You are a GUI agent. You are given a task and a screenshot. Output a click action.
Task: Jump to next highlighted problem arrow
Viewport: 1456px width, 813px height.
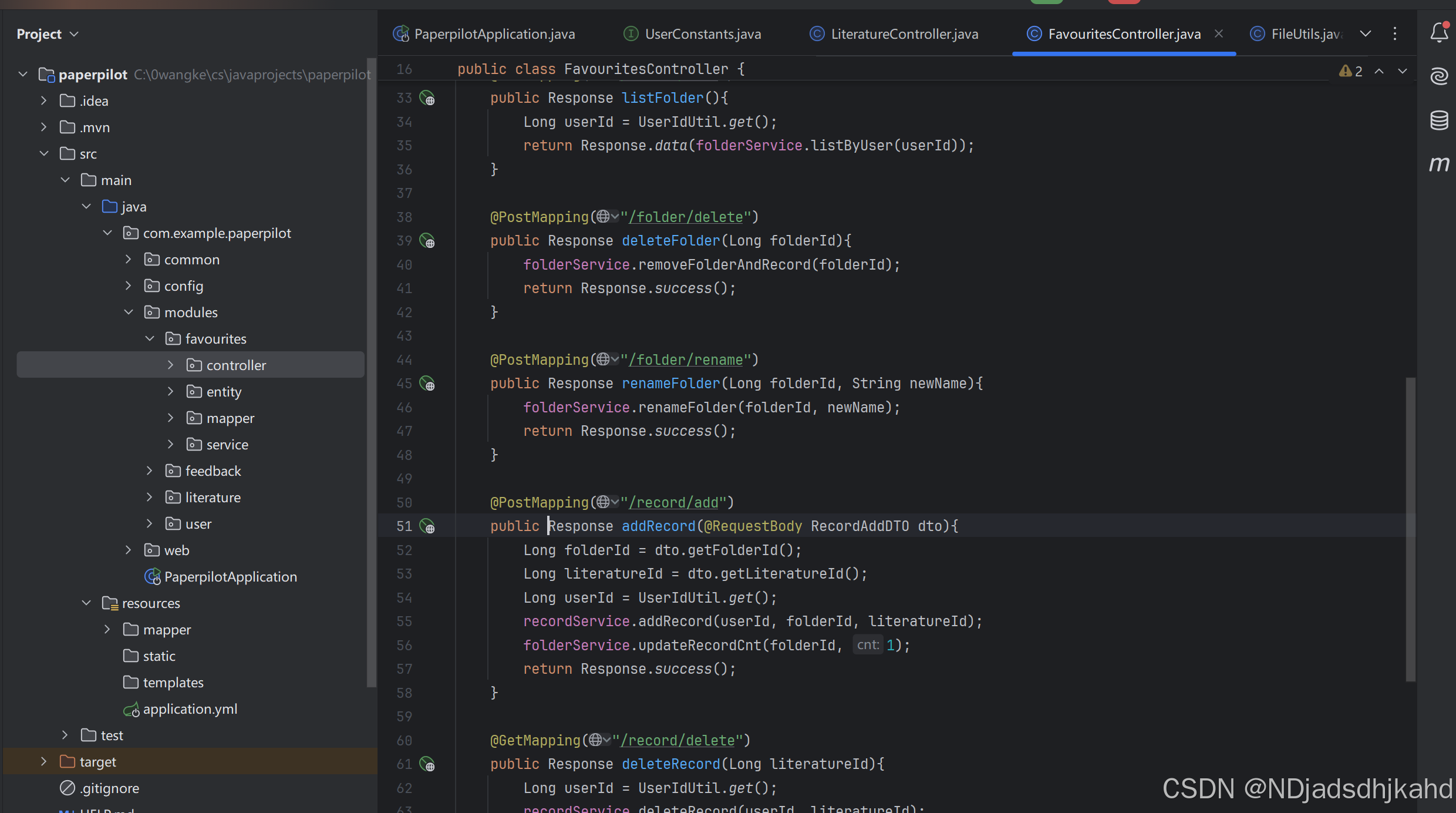point(1403,71)
